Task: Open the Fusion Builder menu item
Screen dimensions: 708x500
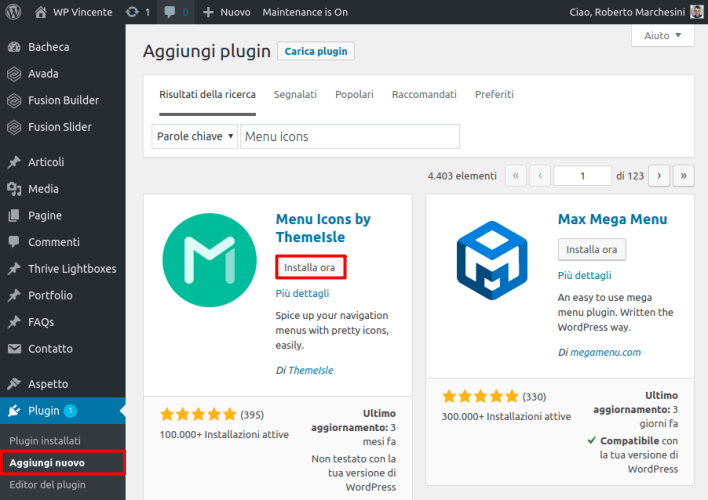Action: click(x=64, y=100)
